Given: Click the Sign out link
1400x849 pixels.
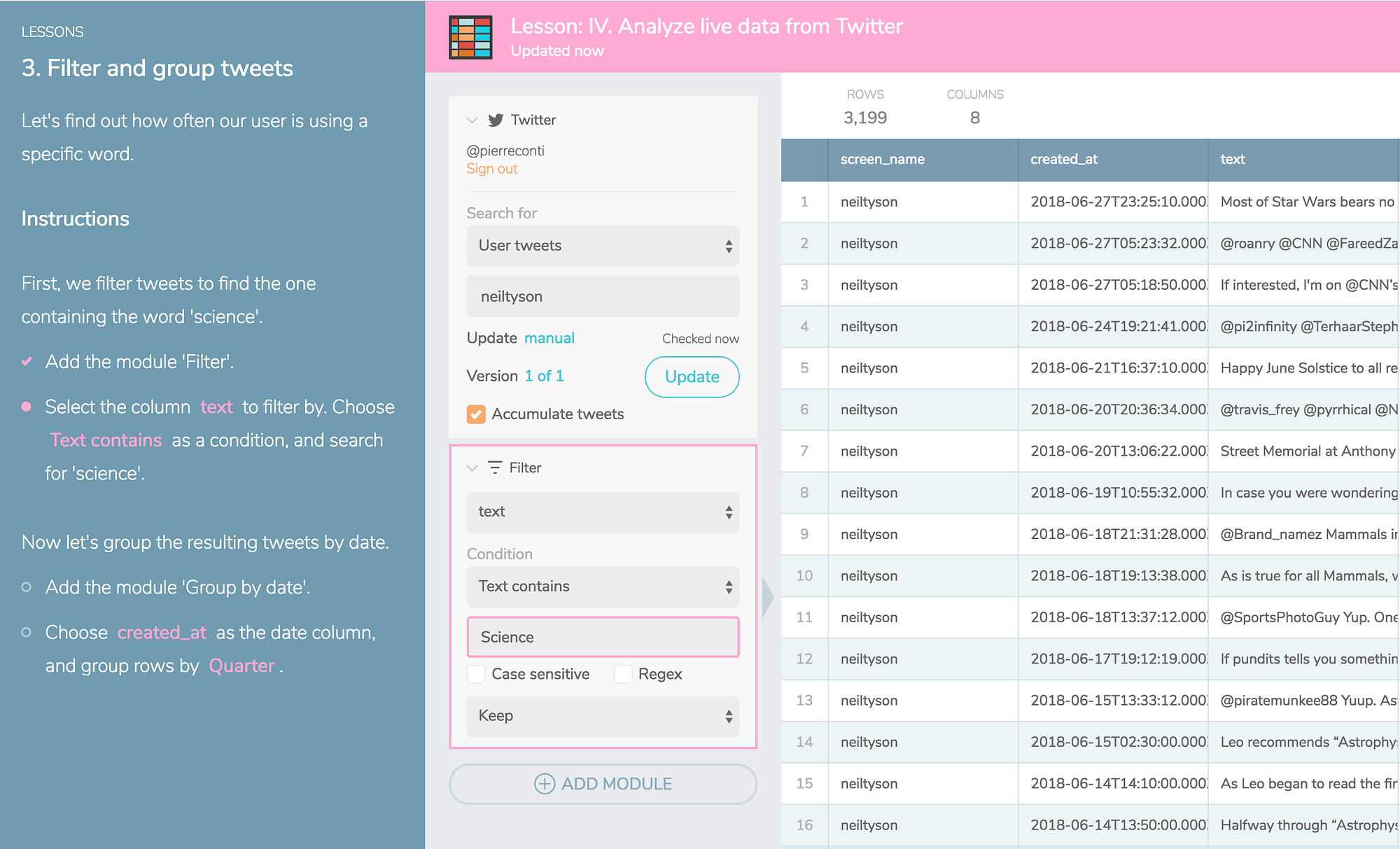Looking at the screenshot, I should coord(492,169).
